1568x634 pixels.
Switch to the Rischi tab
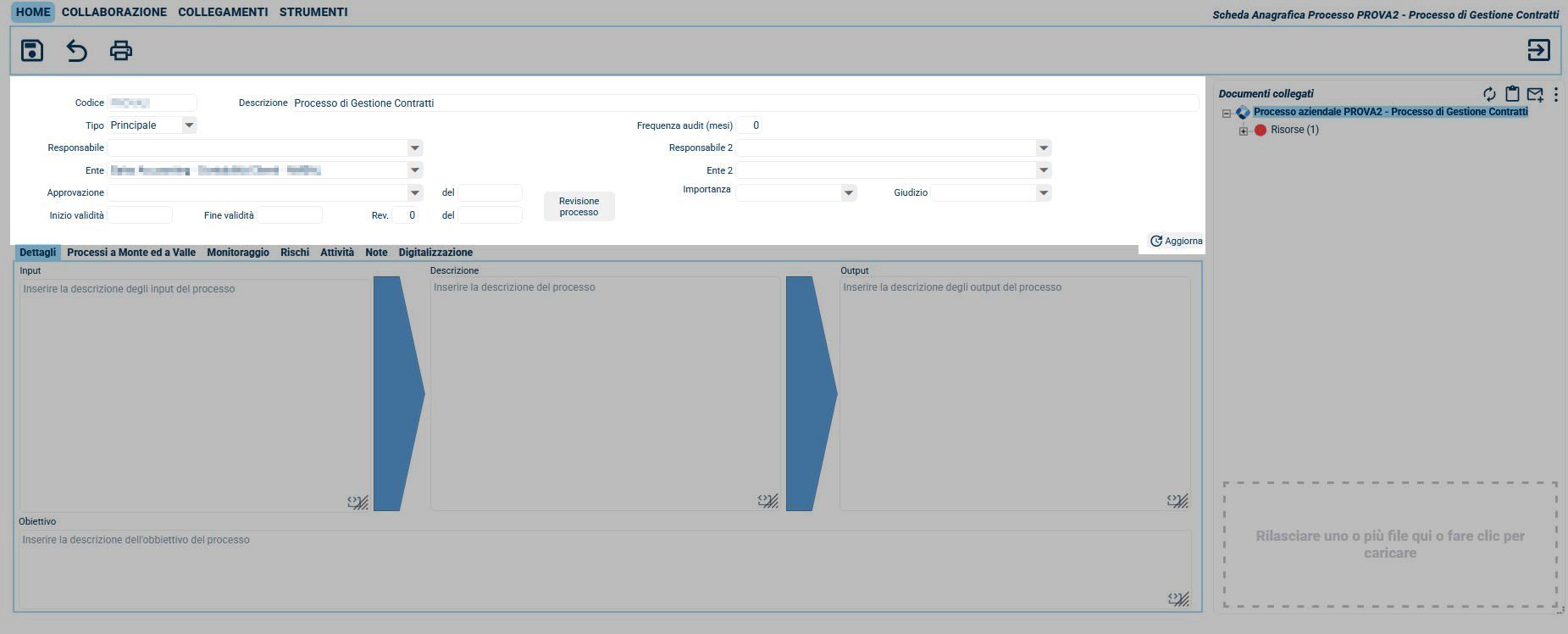(294, 253)
